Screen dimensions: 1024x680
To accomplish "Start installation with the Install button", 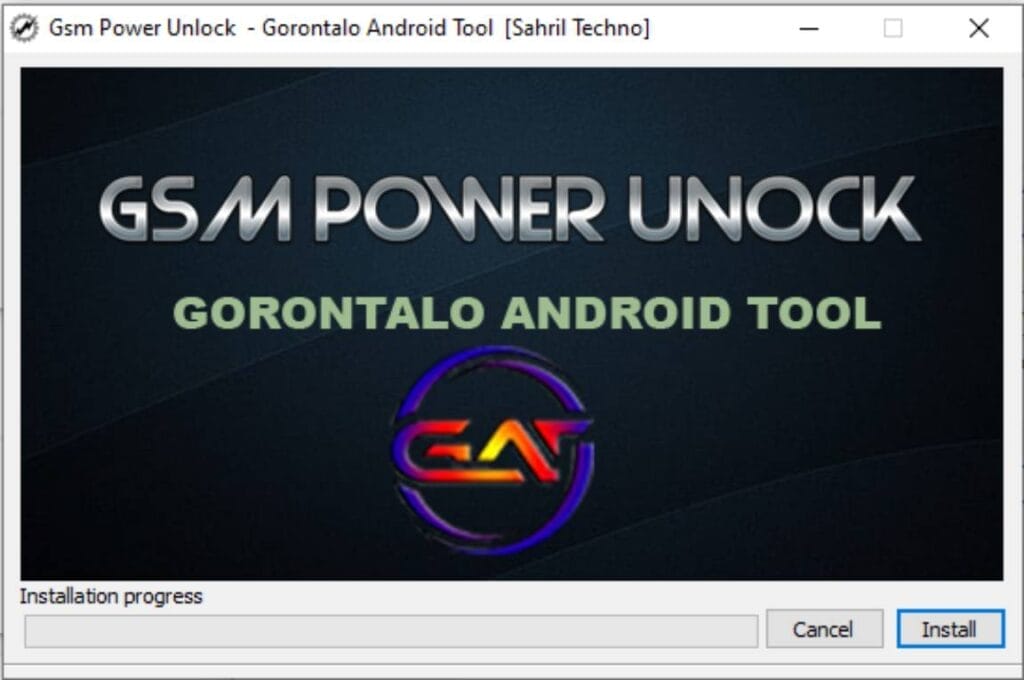I will coord(948,630).
